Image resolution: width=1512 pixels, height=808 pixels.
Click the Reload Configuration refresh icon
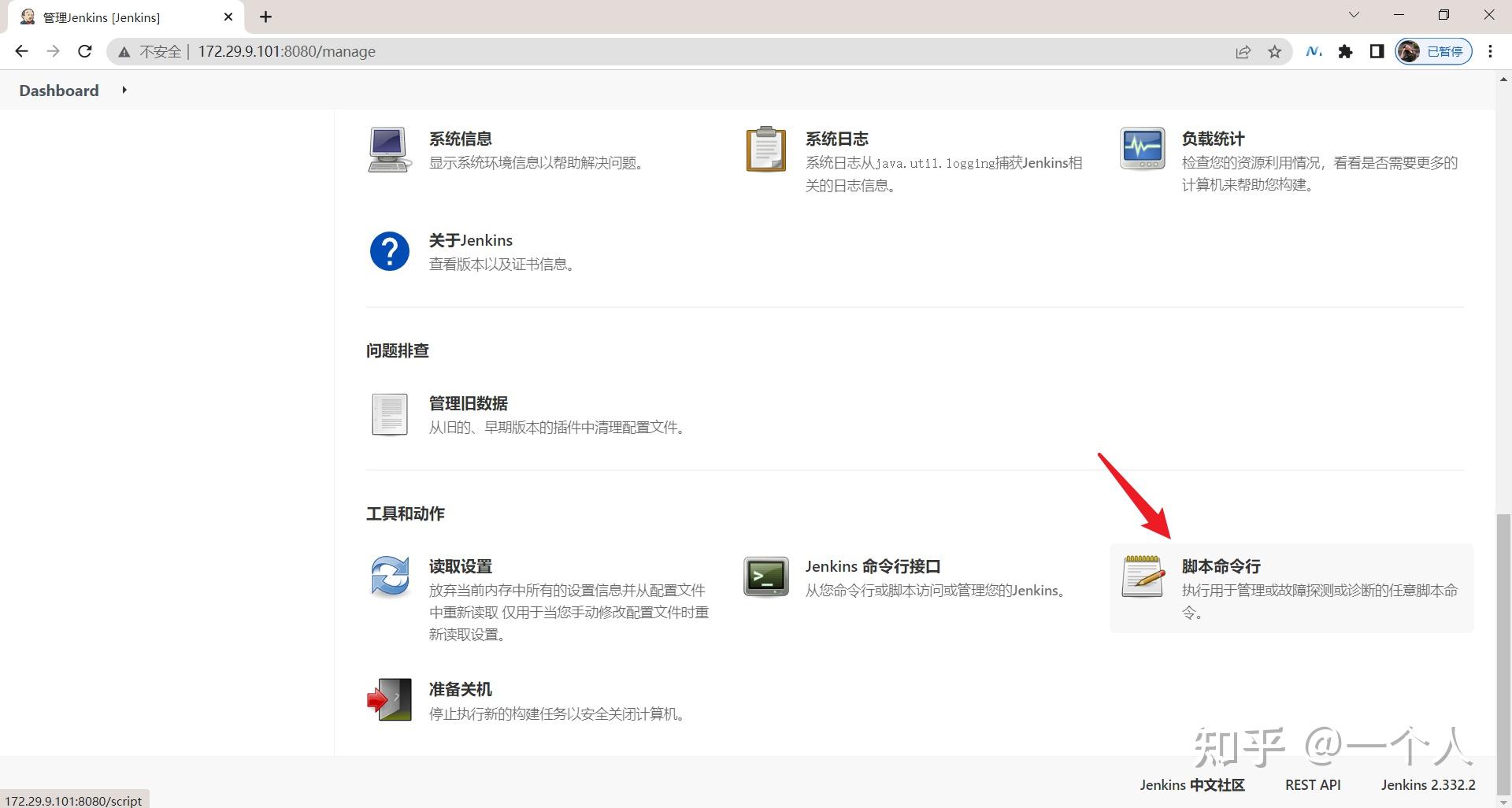[390, 576]
